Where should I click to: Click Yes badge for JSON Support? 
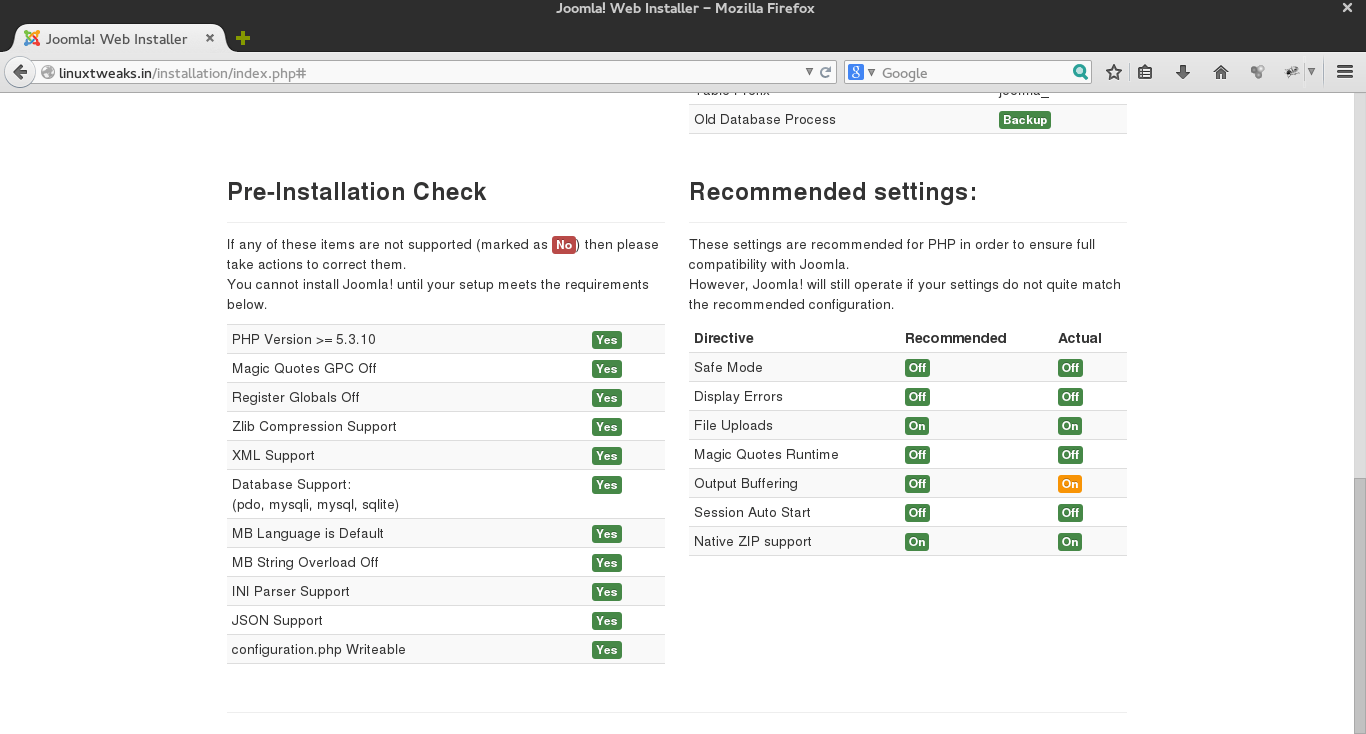pos(606,621)
